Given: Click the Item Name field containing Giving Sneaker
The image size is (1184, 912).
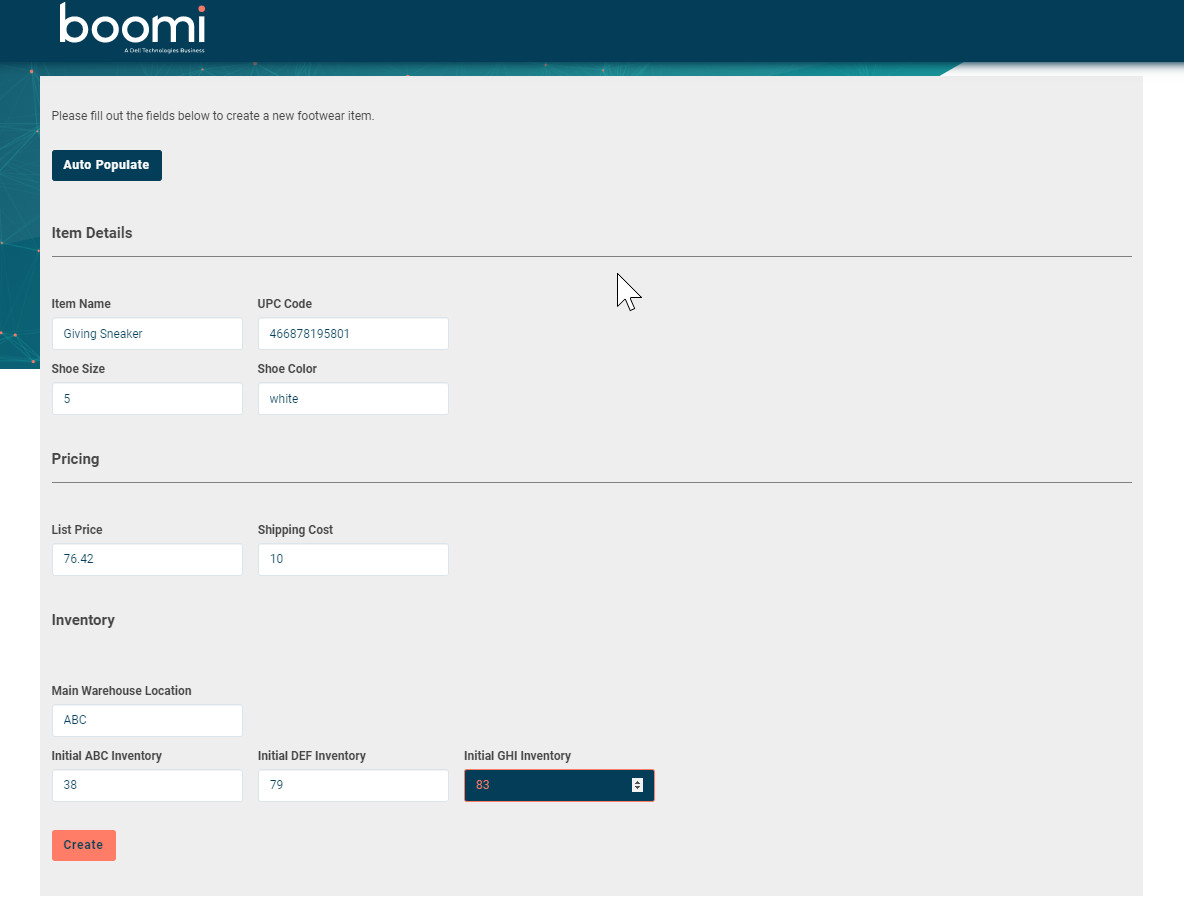Looking at the screenshot, I should pos(147,334).
